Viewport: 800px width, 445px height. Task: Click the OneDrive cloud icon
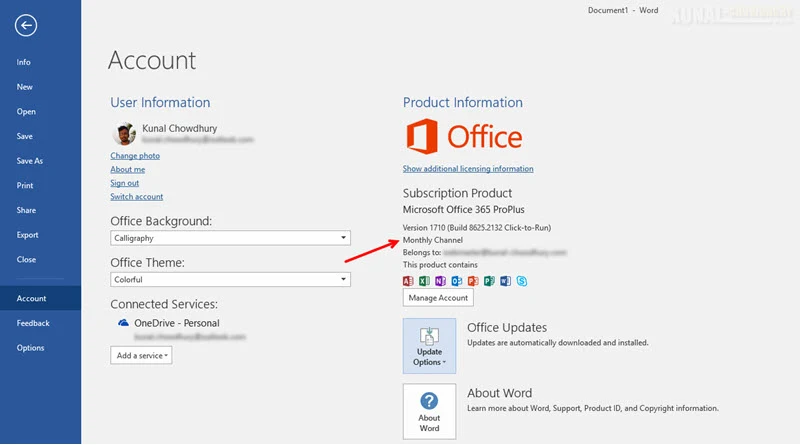pos(123,323)
